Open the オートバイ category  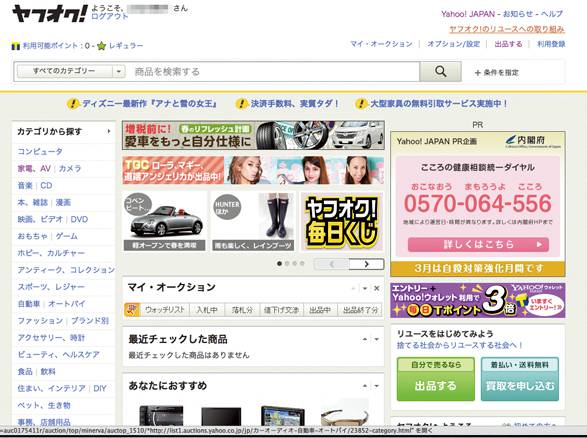(x=67, y=304)
